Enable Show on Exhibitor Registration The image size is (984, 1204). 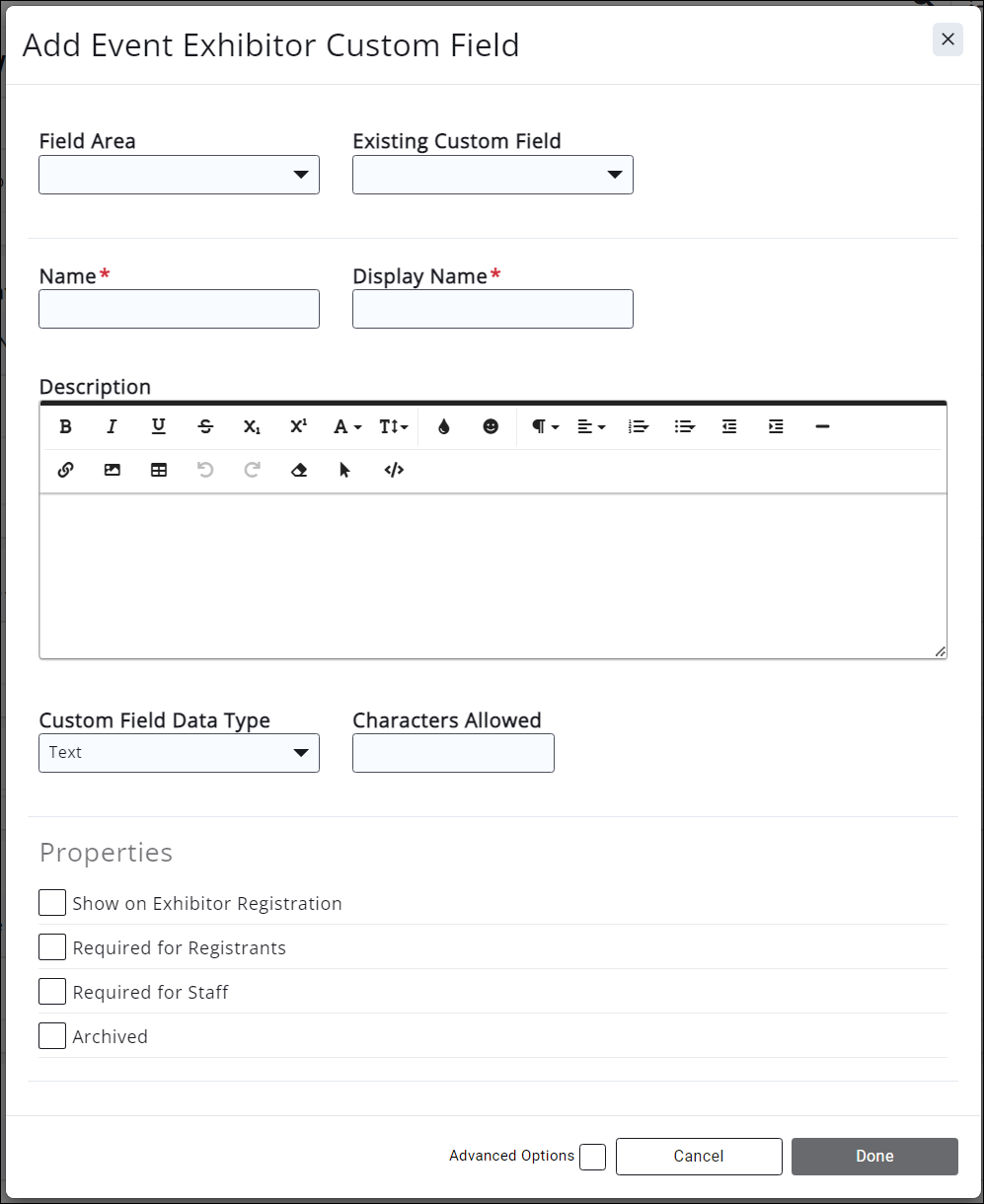52,903
